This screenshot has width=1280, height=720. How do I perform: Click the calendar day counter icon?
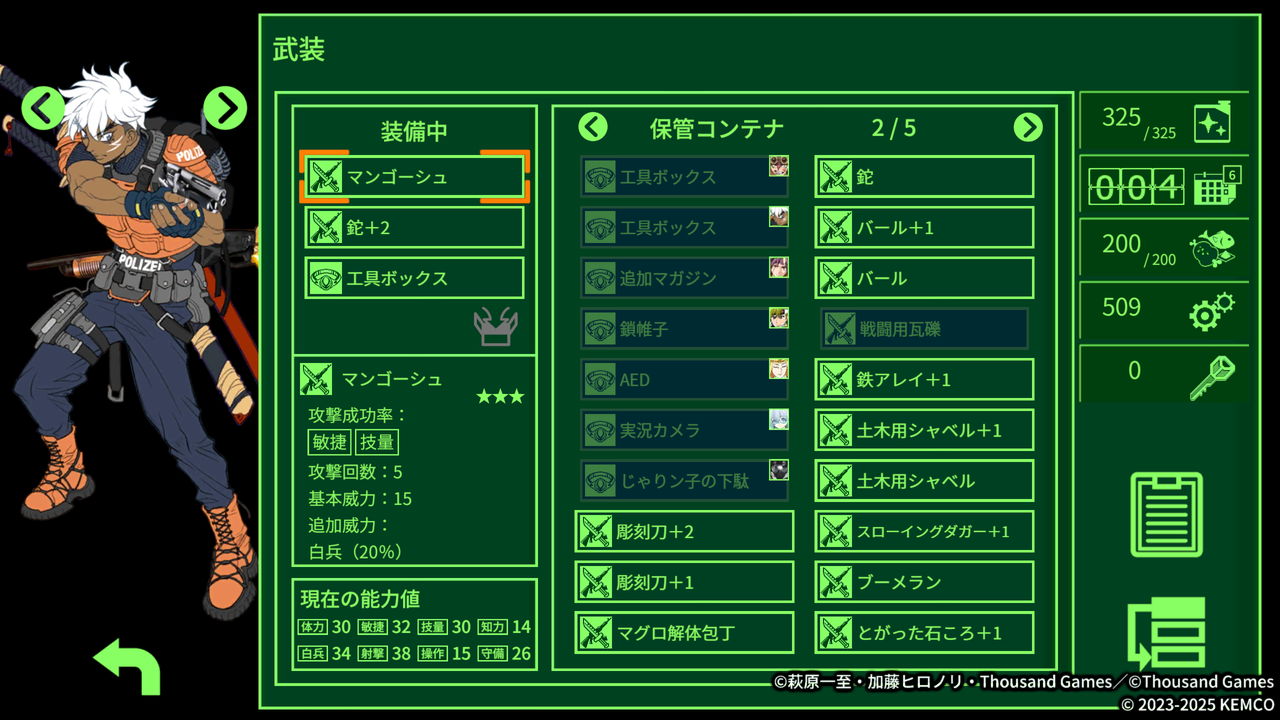click(1217, 186)
